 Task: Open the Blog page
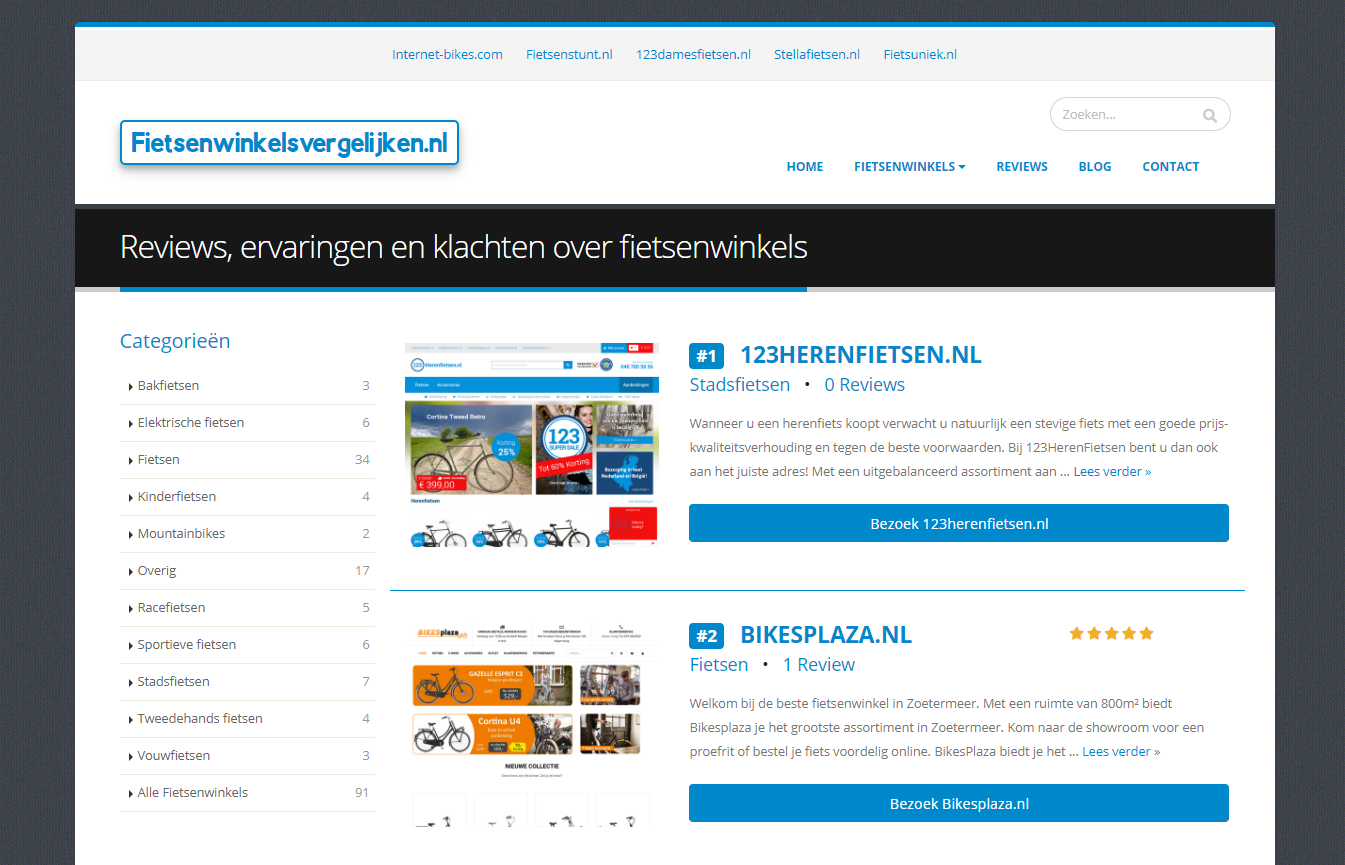coord(1095,167)
